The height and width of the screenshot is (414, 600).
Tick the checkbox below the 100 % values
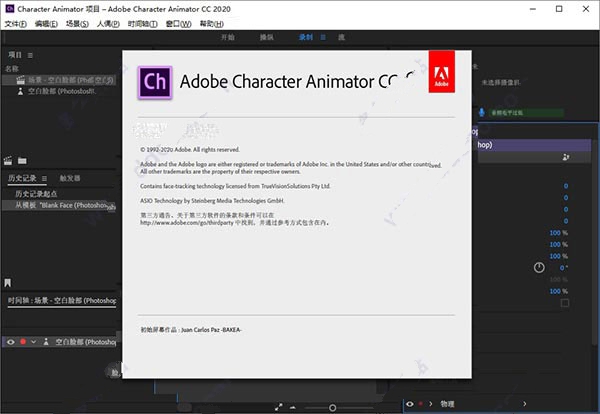pyautogui.click(x=565, y=303)
